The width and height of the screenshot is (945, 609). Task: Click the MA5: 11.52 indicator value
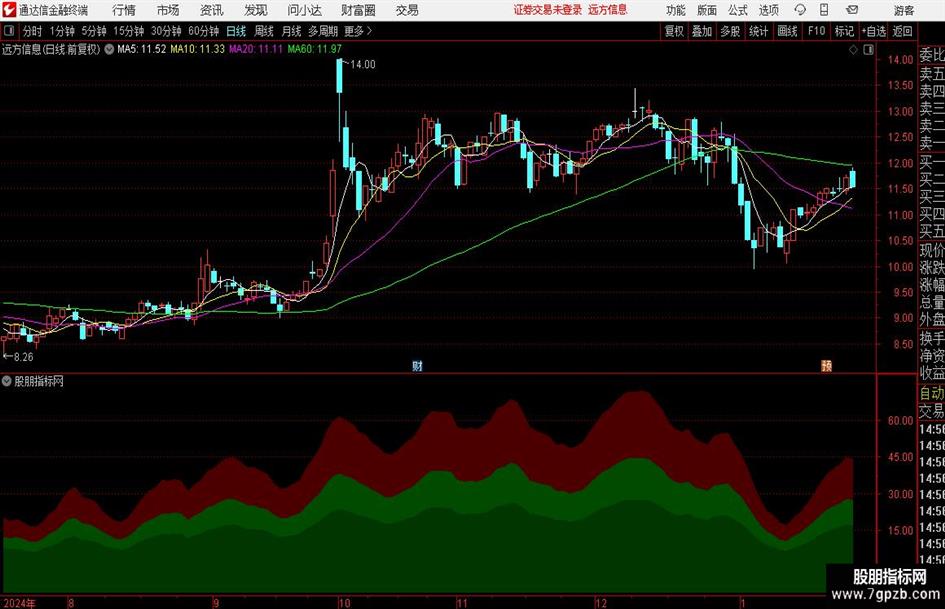[141, 49]
